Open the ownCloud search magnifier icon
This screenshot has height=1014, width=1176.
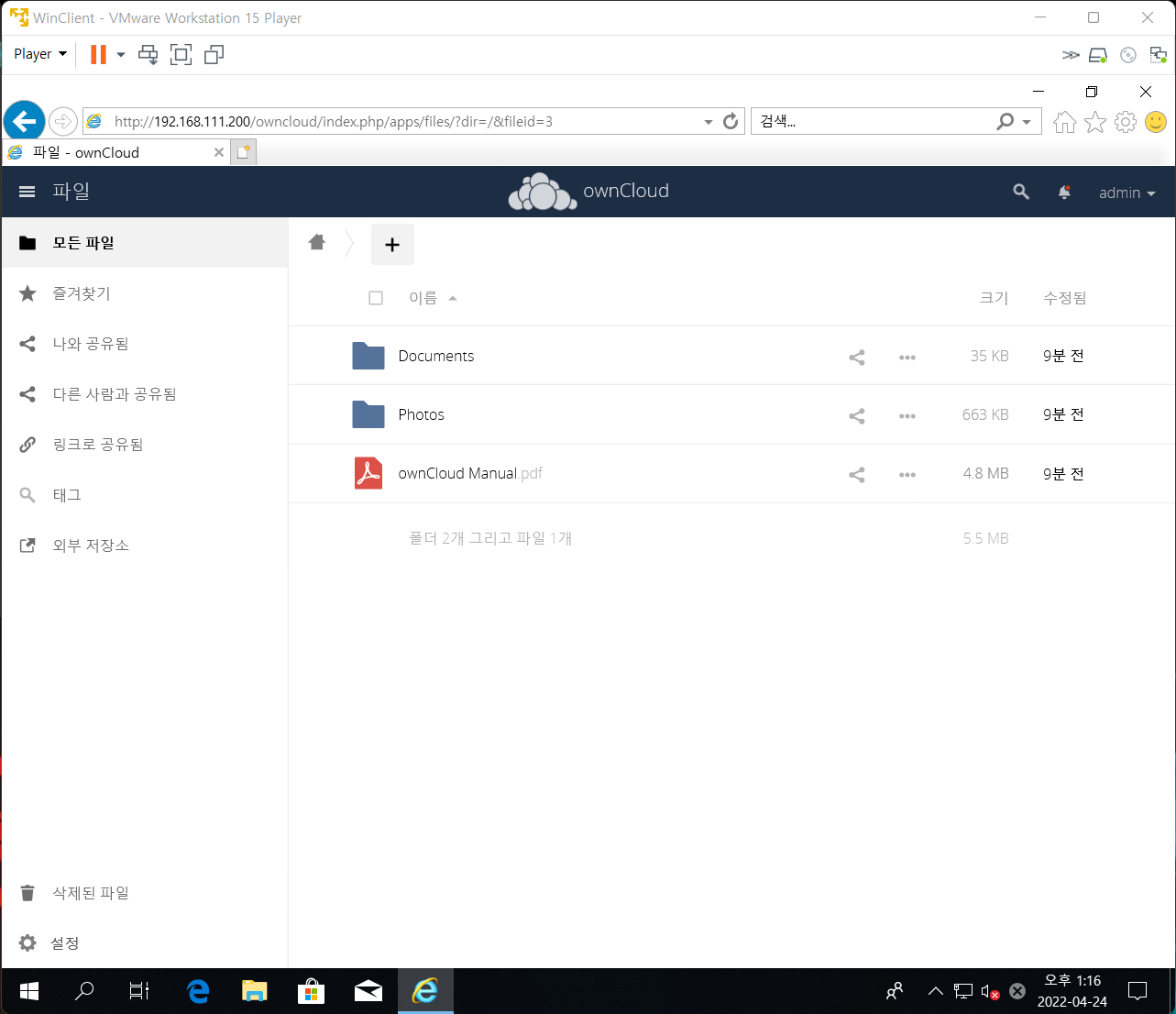[x=1021, y=192]
